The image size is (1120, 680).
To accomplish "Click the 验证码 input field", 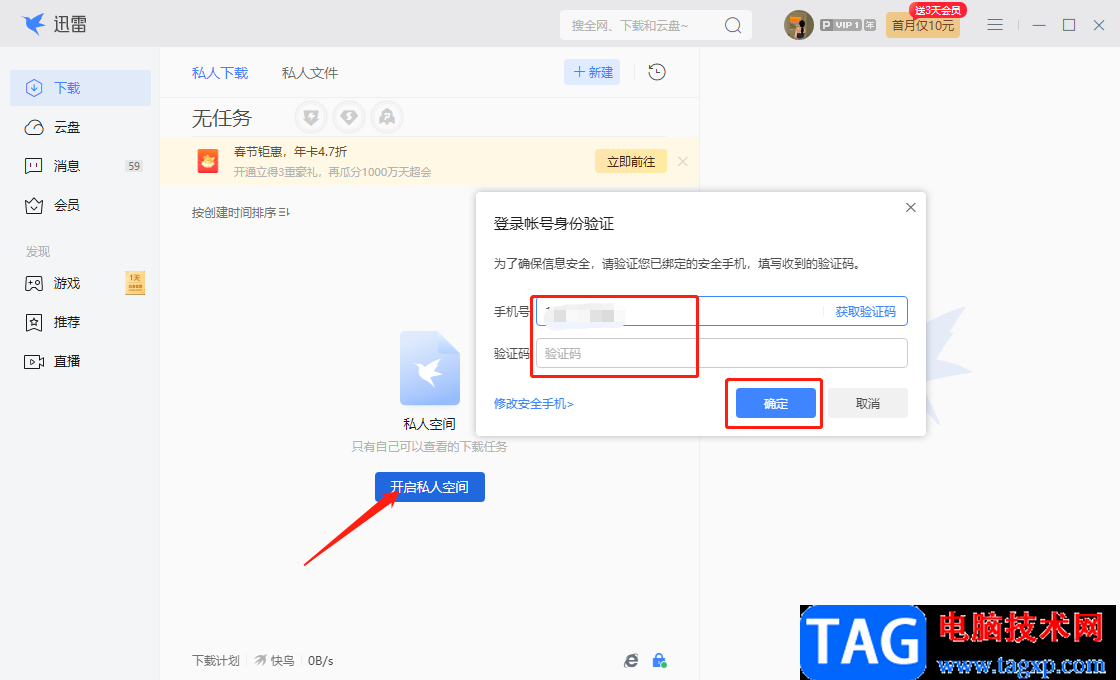I will [722, 353].
